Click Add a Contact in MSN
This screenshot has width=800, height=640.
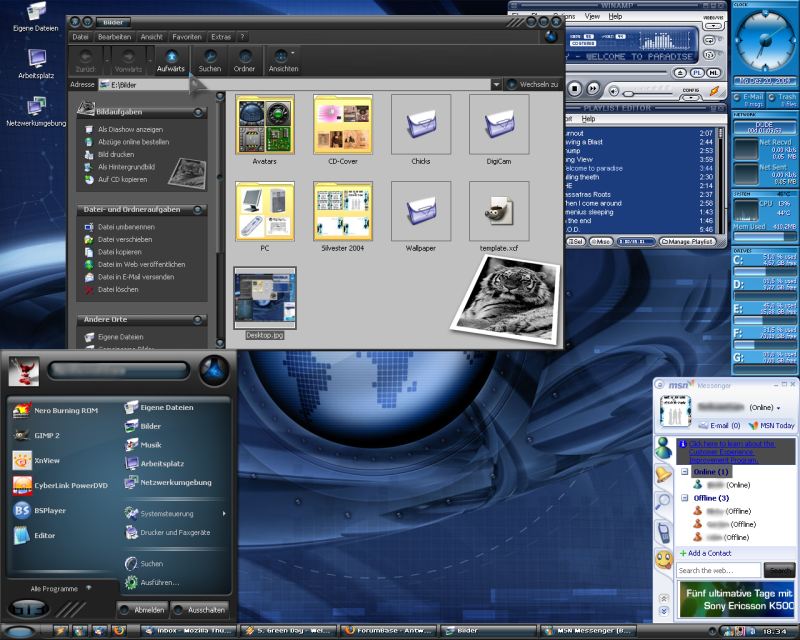705,553
